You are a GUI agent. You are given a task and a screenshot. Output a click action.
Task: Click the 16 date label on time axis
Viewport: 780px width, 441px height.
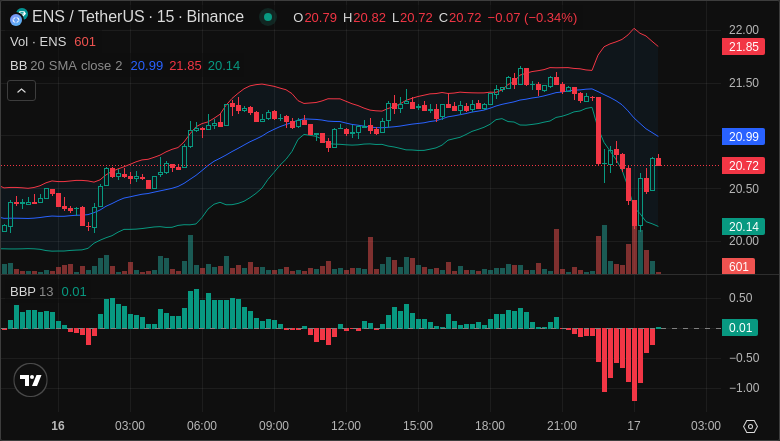[58, 426]
